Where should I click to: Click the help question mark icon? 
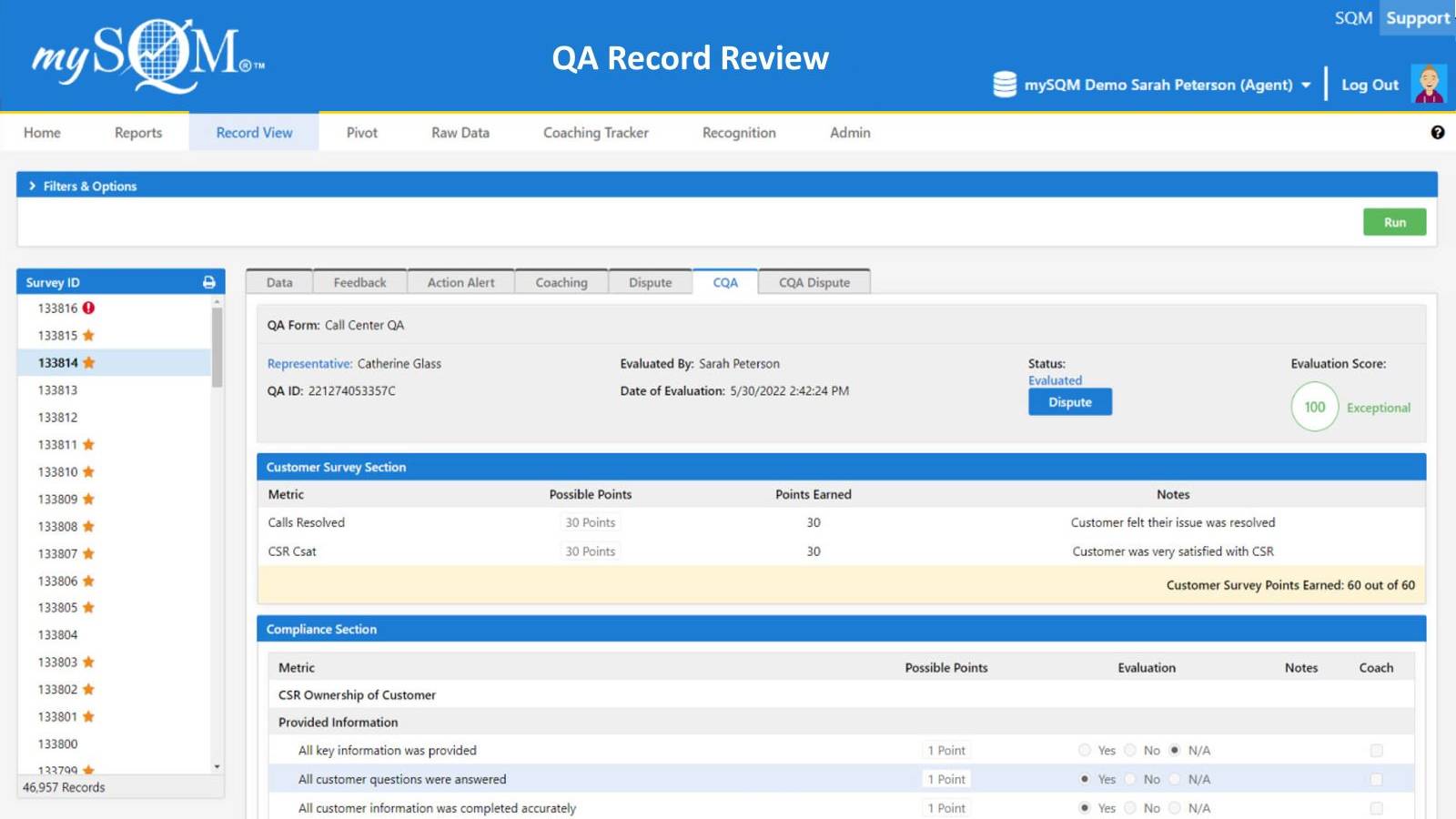tap(1438, 132)
